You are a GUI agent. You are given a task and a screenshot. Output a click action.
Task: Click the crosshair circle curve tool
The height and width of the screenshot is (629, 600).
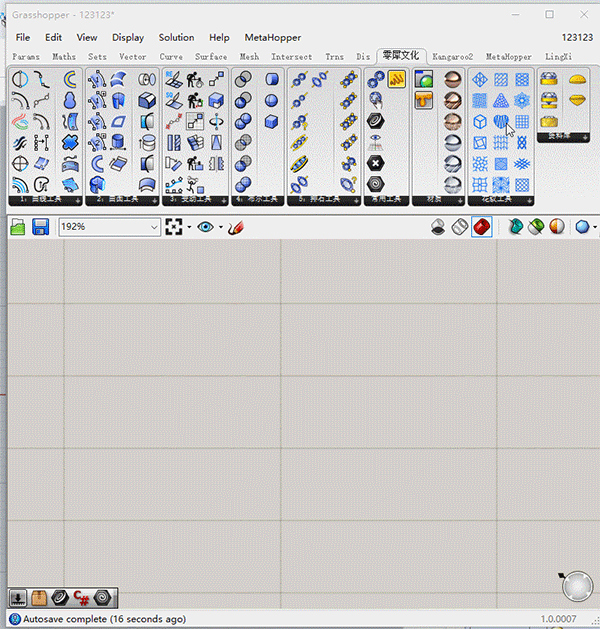click(20, 164)
